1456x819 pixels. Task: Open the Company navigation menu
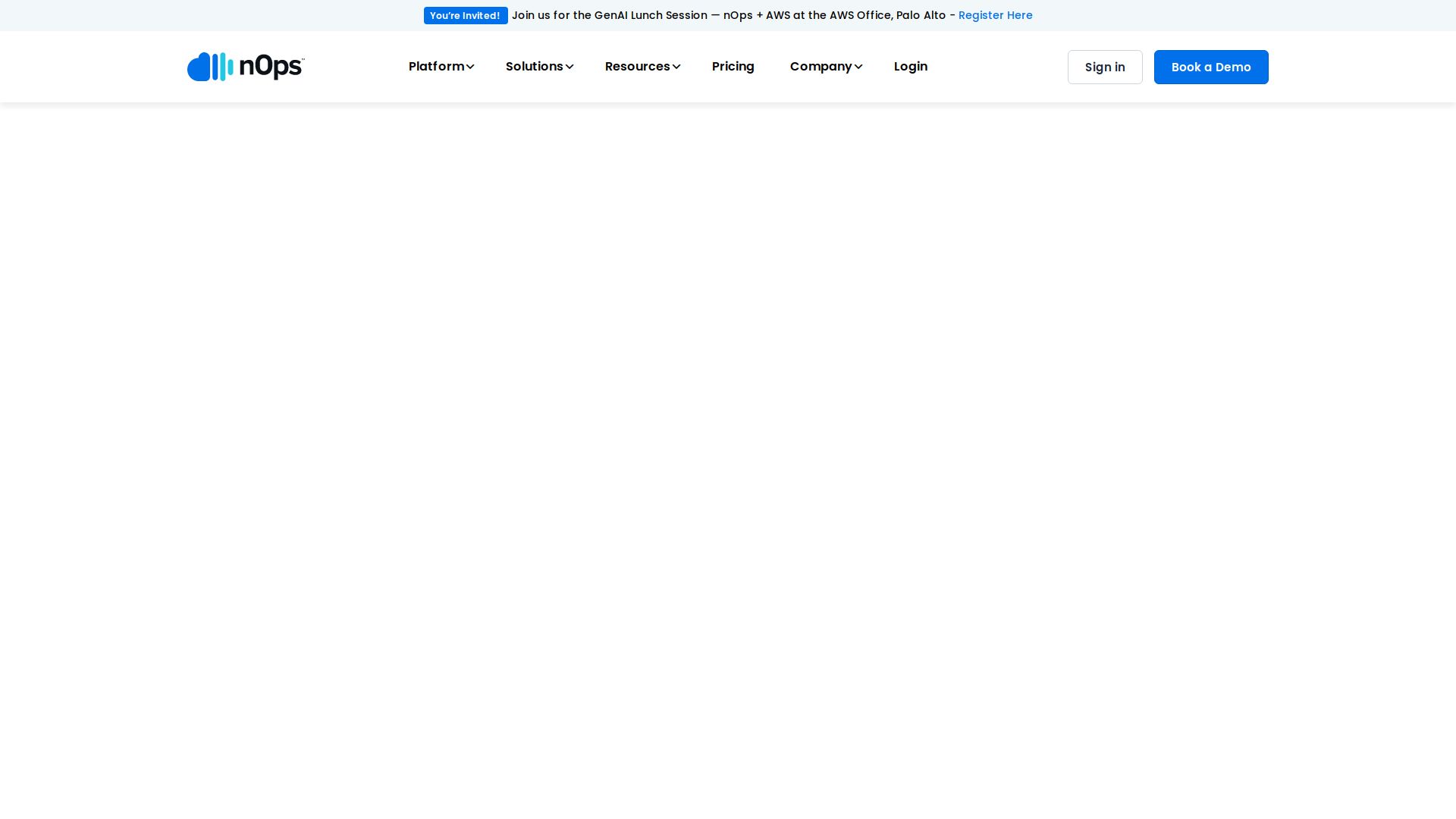[821, 67]
